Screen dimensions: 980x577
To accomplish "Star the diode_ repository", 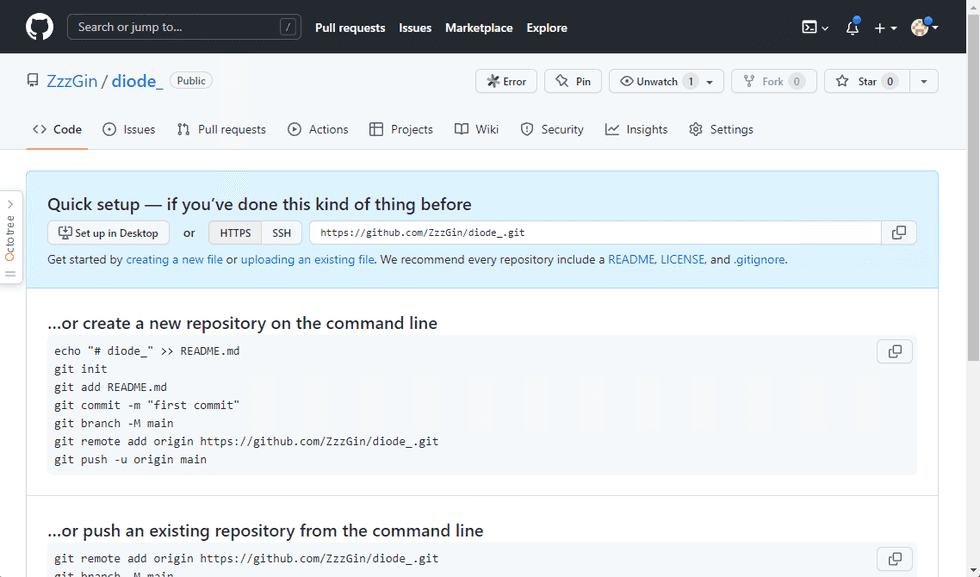I will click(867, 81).
